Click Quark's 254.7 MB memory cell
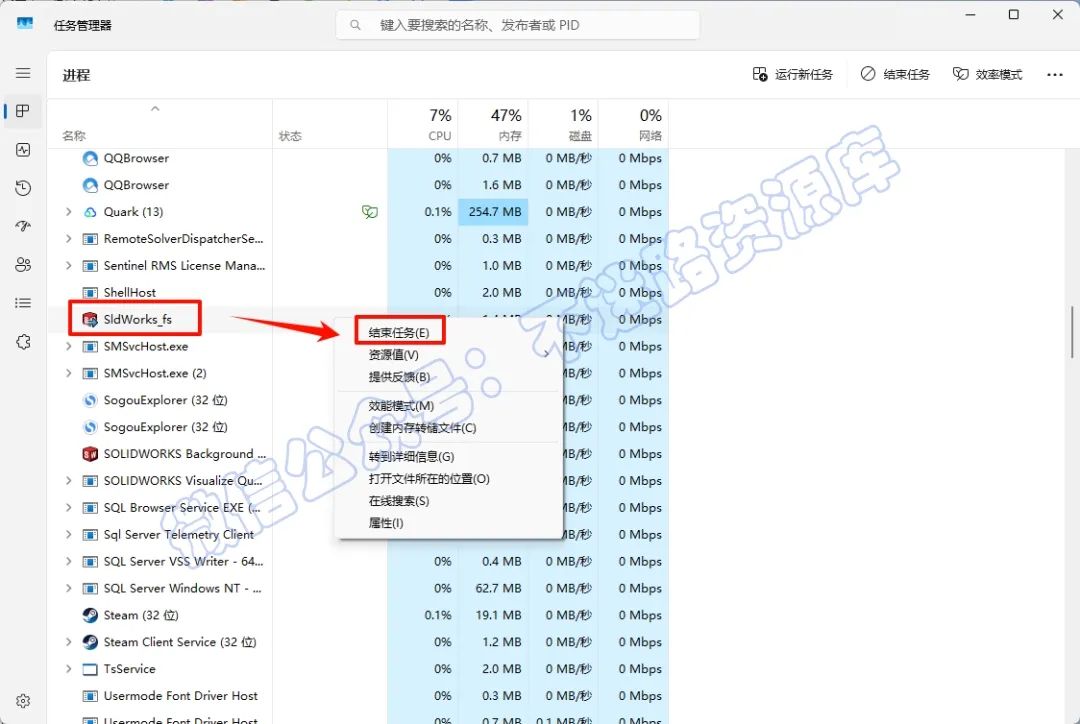The width and height of the screenshot is (1080, 724). point(493,212)
